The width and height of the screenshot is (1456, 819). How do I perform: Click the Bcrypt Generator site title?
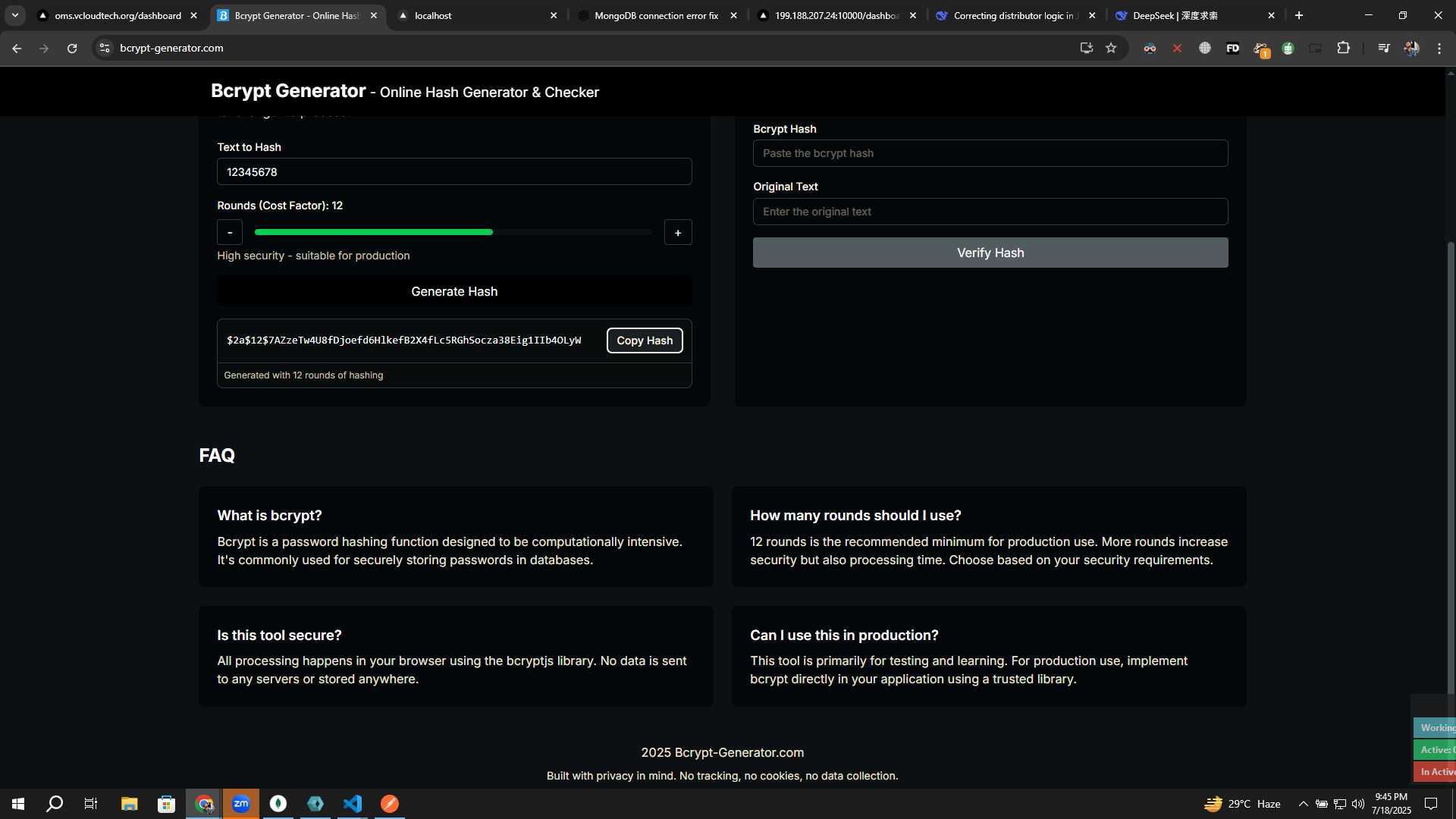pos(288,91)
